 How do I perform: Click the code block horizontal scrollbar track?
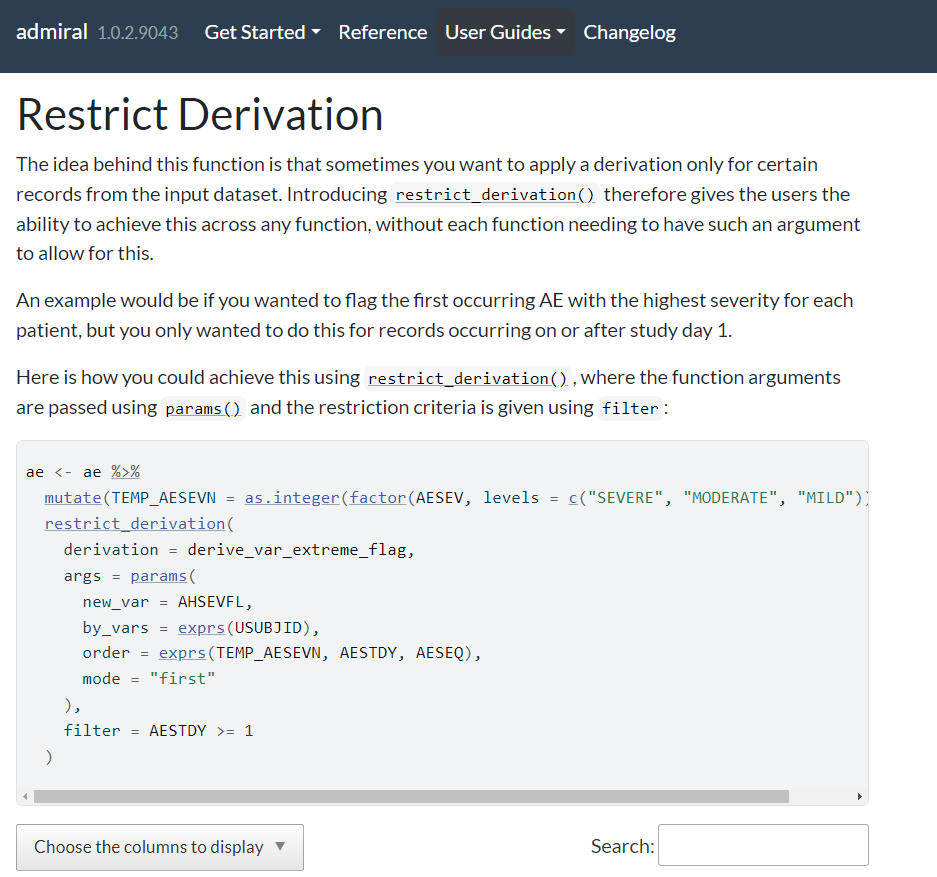[x=823, y=797]
